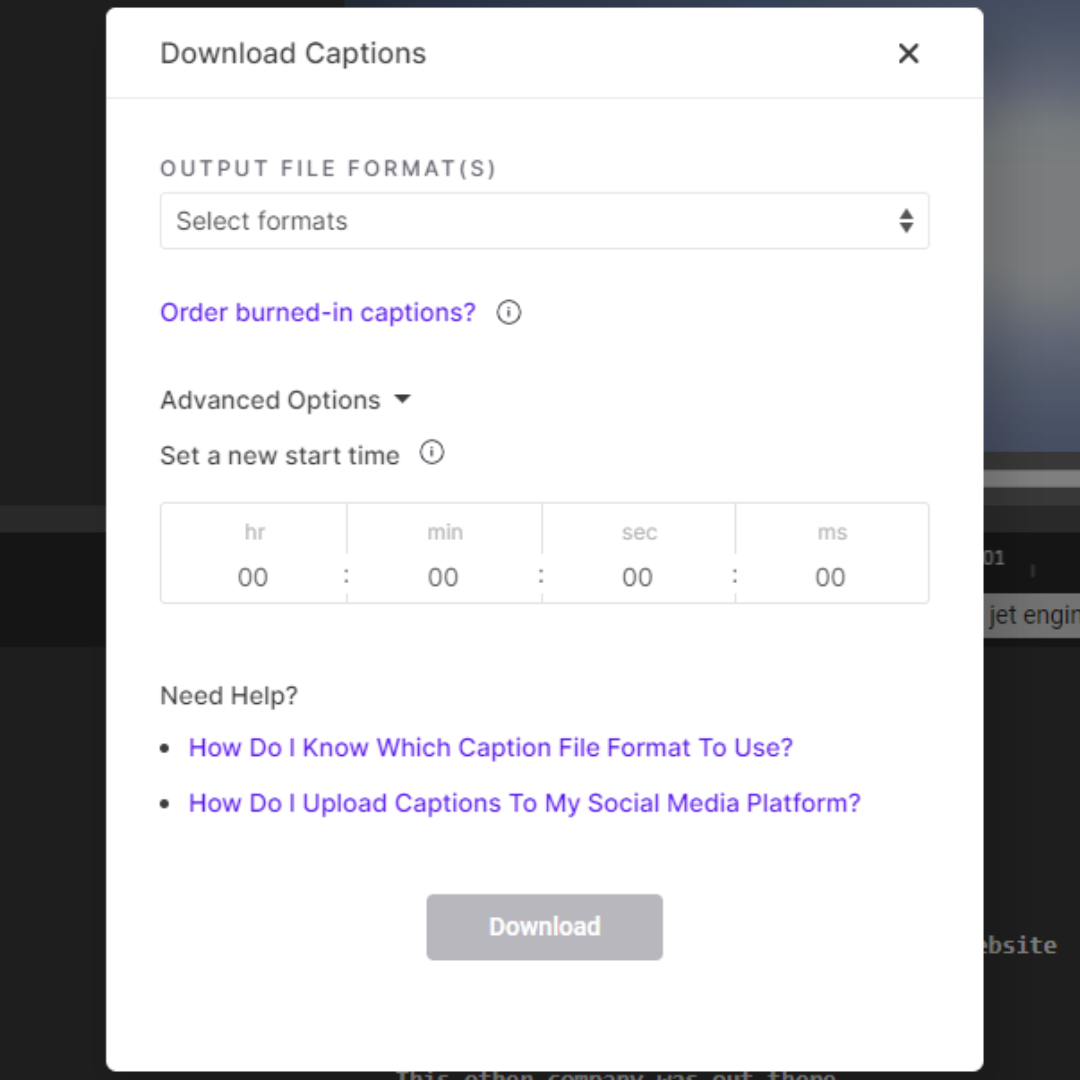Collapse the Advanced Options section
Image resolution: width=1080 pixels, height=1080 pixels.
(285, 399)
